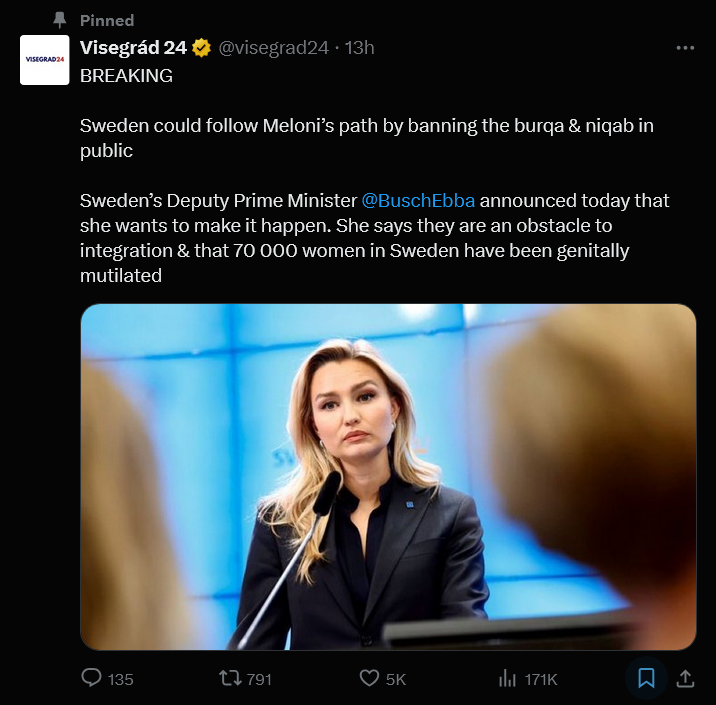The width and height of the screenshot is (716, 705).
Task: Toggle the bookmark on this post
Action: click(x=646, y=678)
